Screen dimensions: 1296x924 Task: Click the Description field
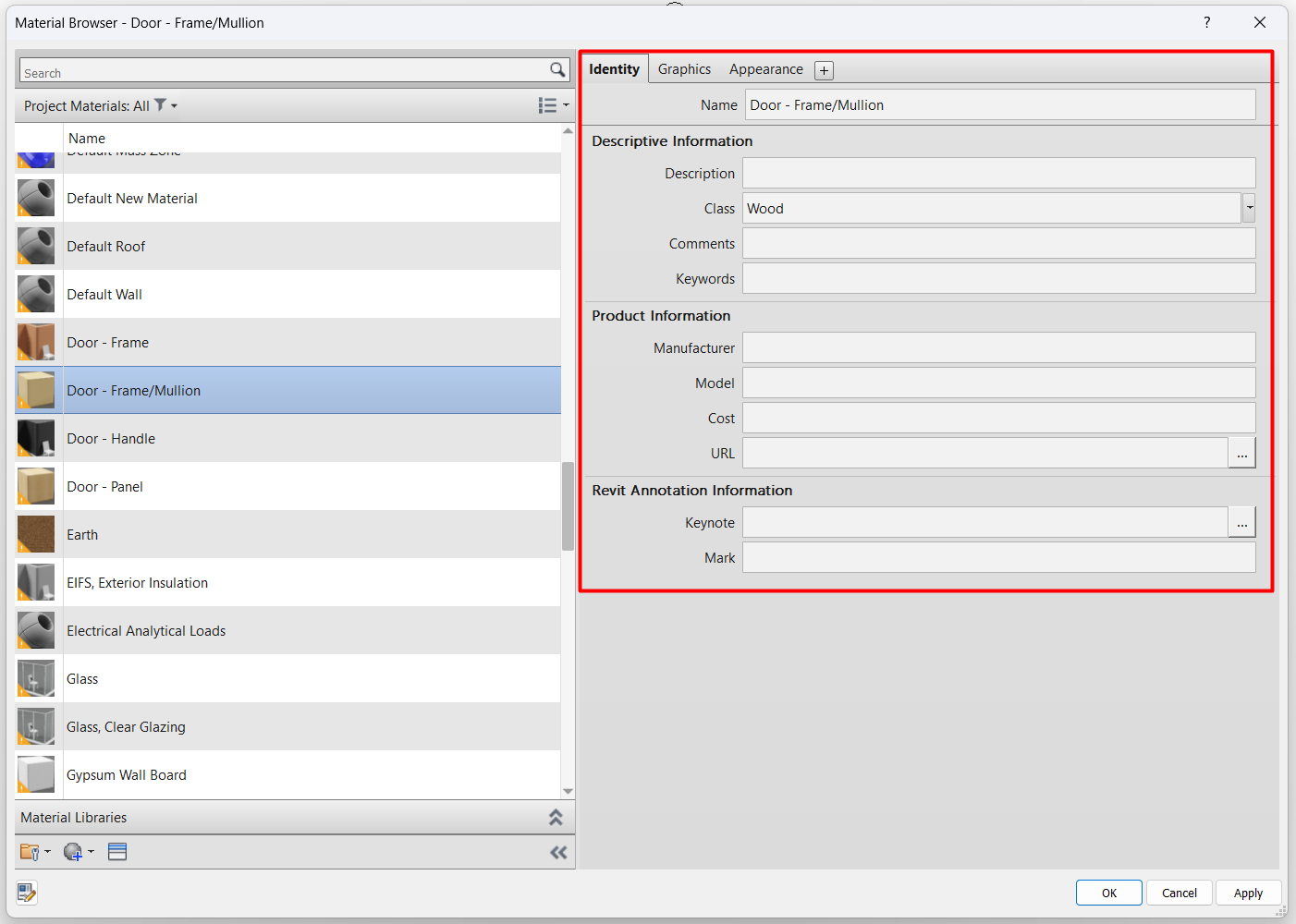point(999,173)
